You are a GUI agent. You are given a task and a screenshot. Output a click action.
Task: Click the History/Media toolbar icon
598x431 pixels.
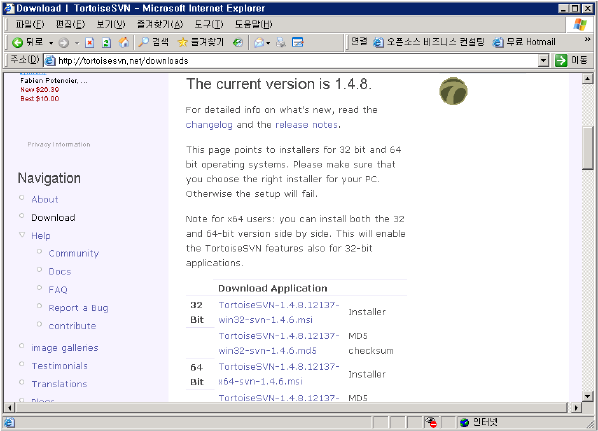(238, 42)
